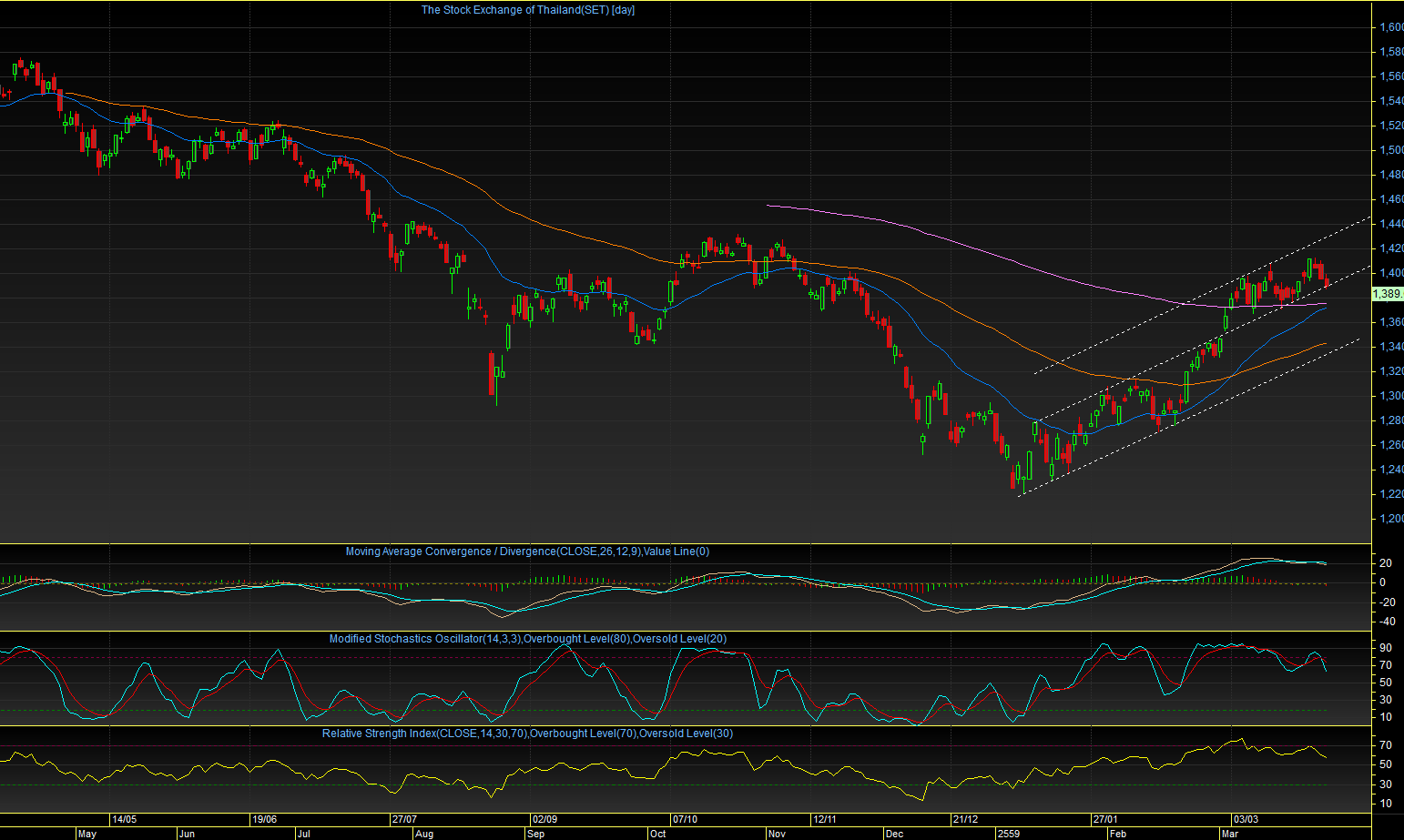Click the Nov month label
This screenshot has height=840, width=1404.
click(x=777, y=834)
